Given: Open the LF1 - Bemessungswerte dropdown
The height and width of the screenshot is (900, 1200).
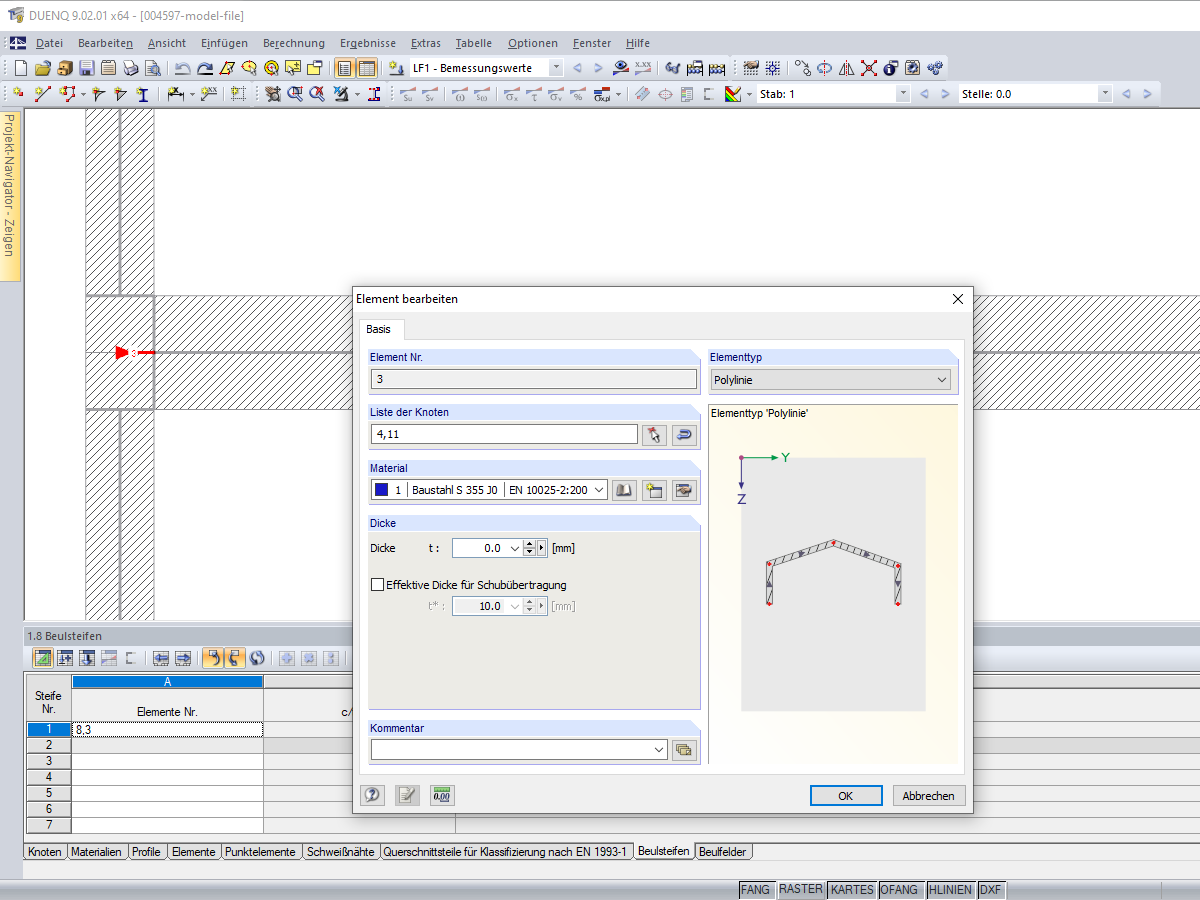Looking at the screenshot, I should point(555,68).
